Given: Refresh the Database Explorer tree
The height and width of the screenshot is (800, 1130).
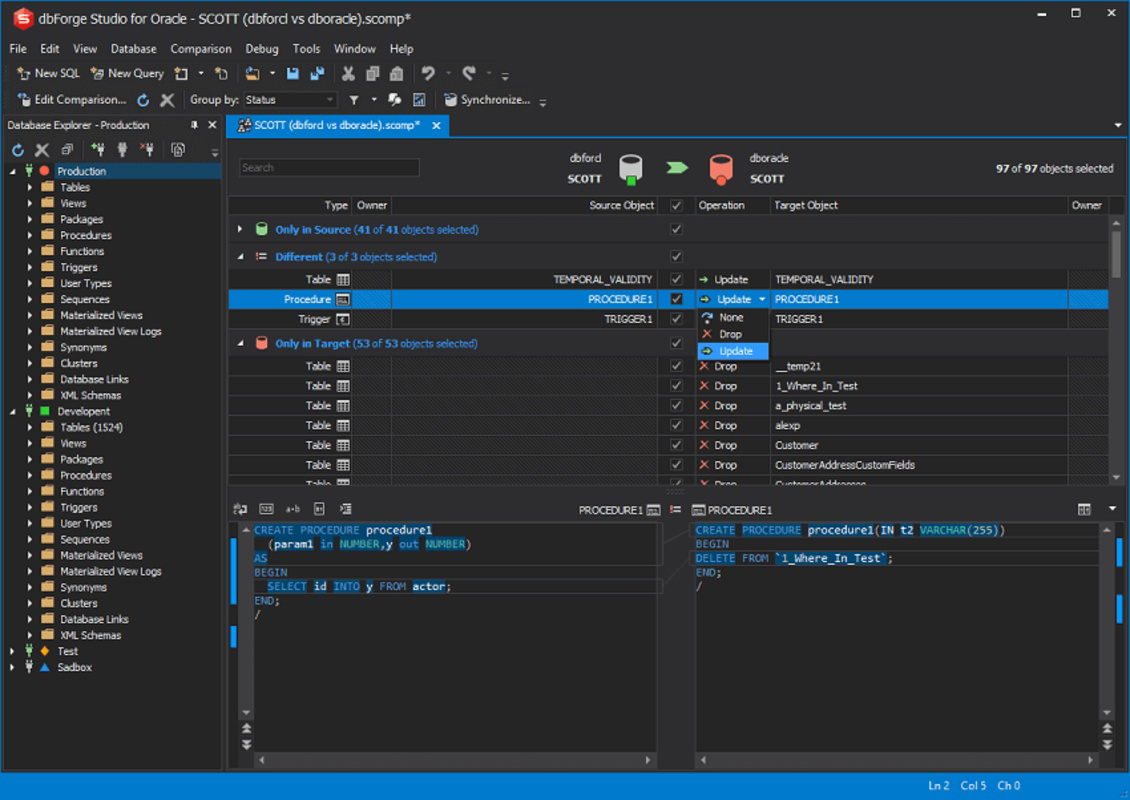Looking at the screenshot, I should [x=18, y=150].
